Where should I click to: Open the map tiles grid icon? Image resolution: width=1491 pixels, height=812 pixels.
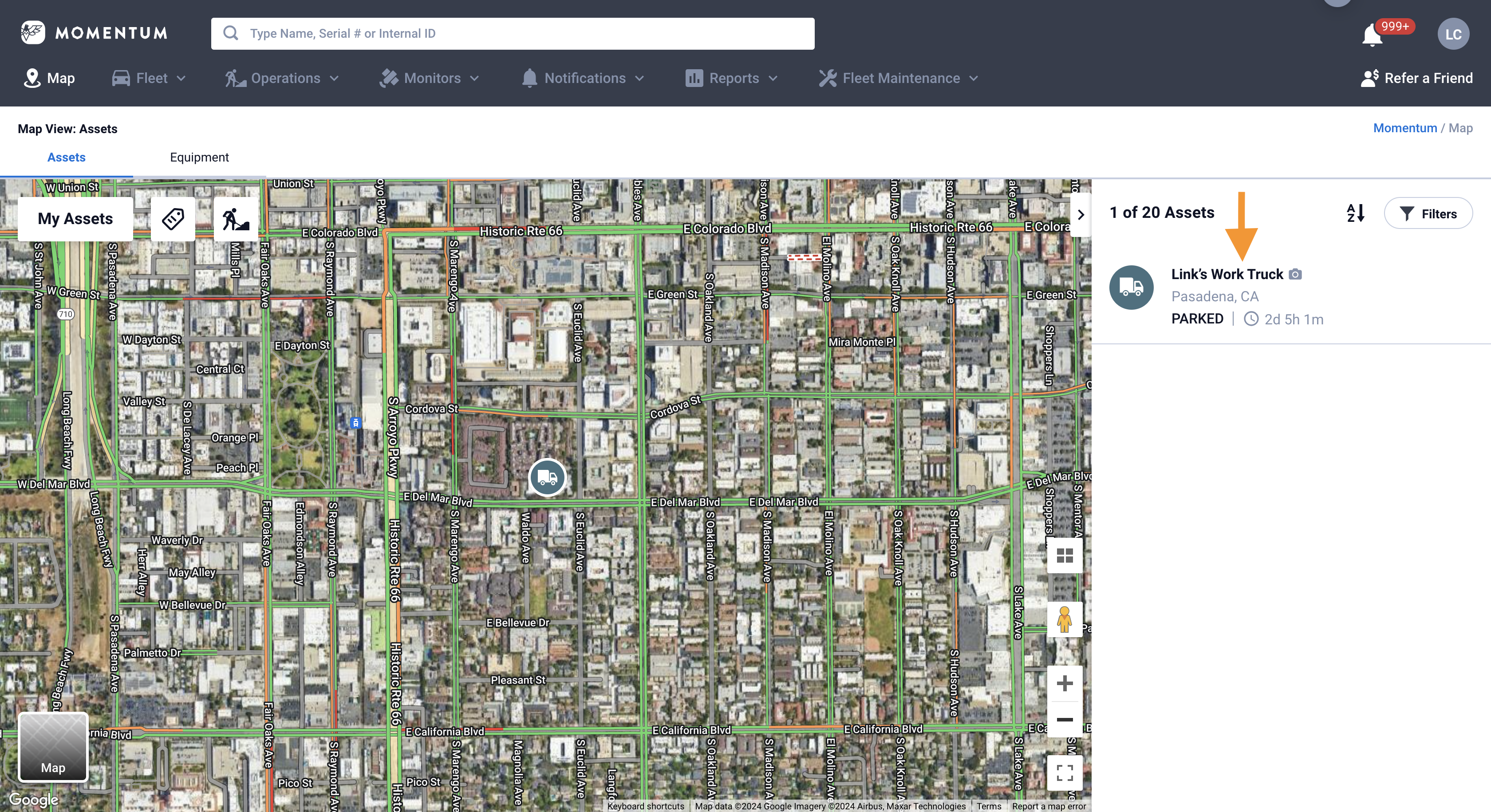pyautogui.click(x=1065, y=556)
